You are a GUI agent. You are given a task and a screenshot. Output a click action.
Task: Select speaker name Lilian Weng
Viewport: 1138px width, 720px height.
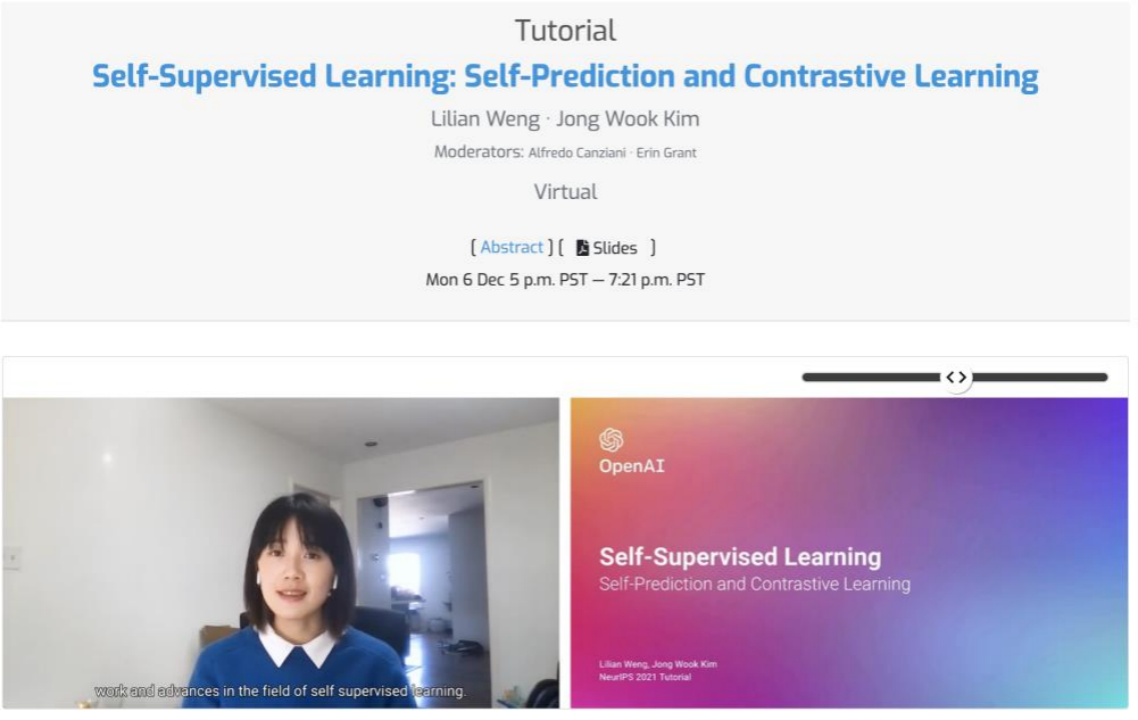coord(485,119)
